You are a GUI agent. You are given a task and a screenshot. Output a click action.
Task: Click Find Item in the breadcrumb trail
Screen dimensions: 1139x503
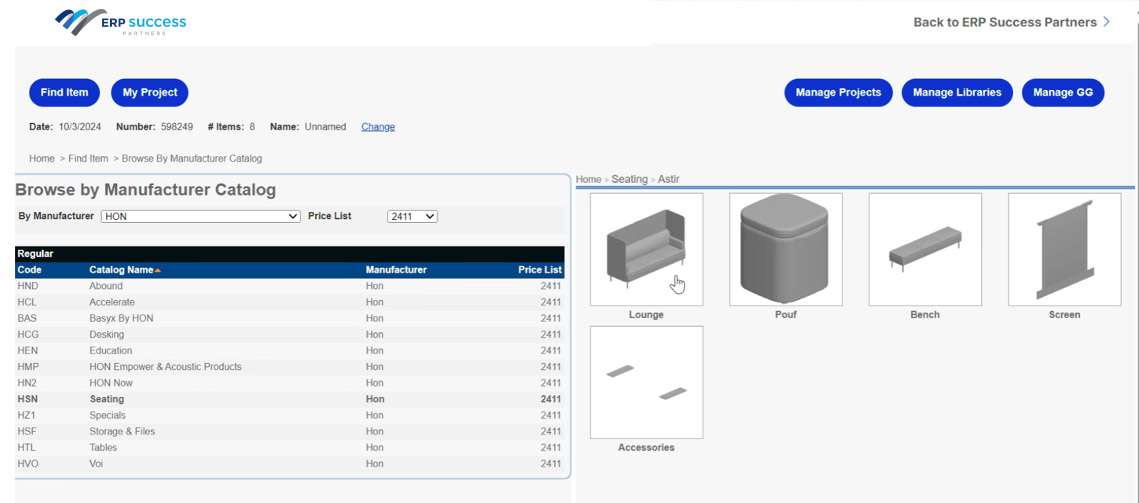(x=89, y=158)
